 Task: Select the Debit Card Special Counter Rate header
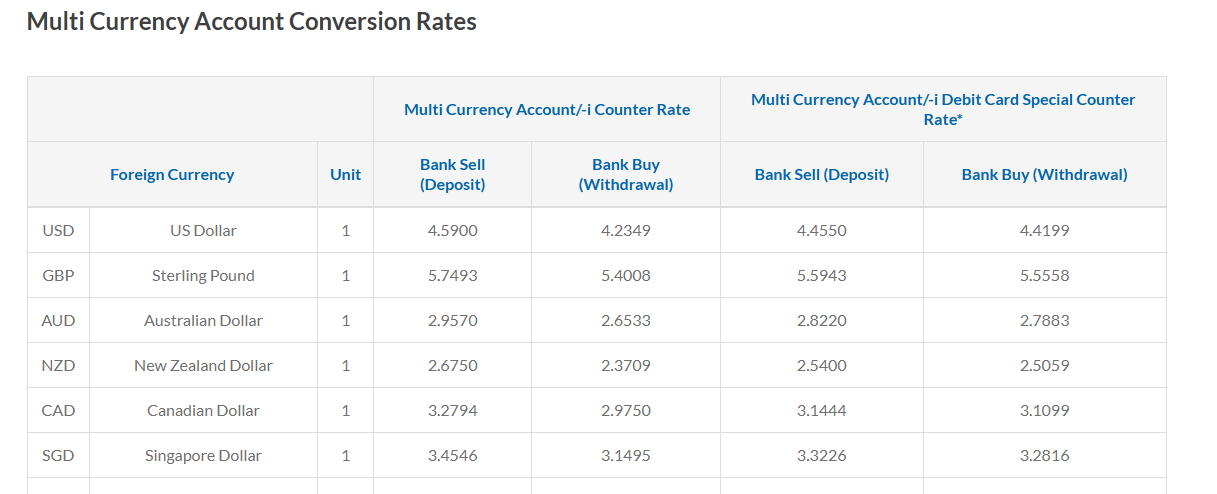point(943,109)
